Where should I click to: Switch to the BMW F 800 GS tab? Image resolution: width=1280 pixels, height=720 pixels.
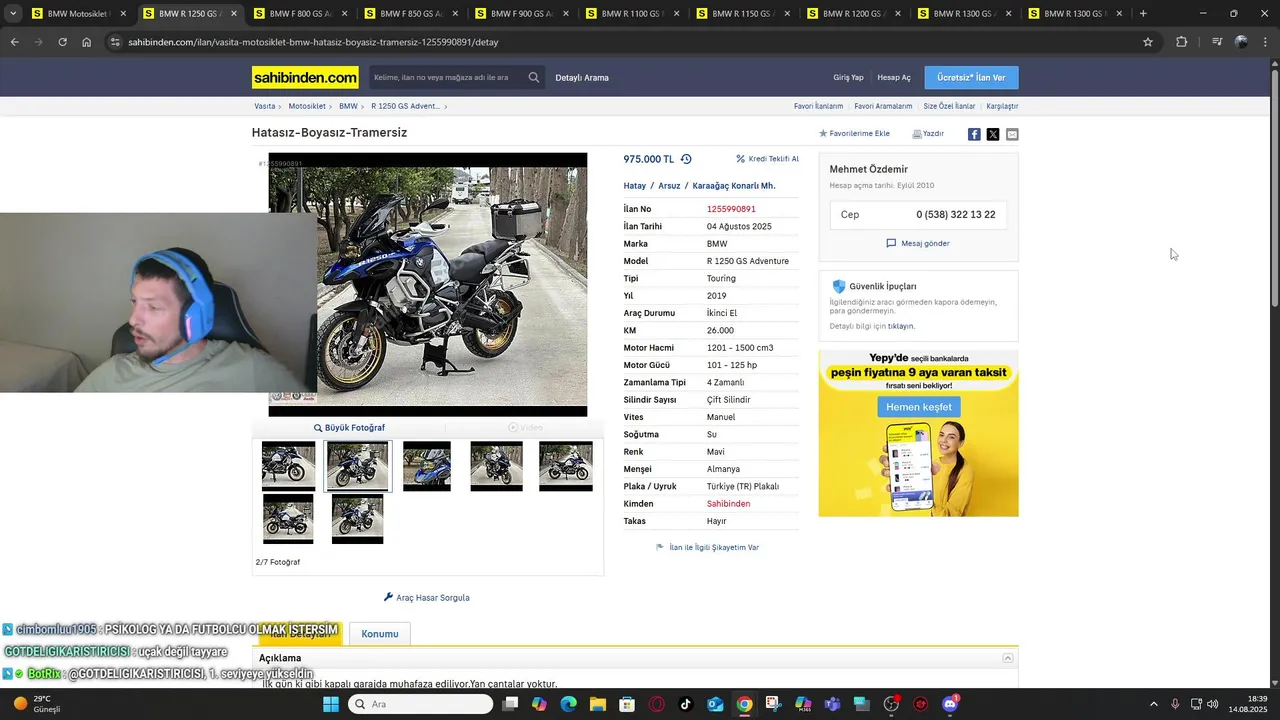(299, 14)
